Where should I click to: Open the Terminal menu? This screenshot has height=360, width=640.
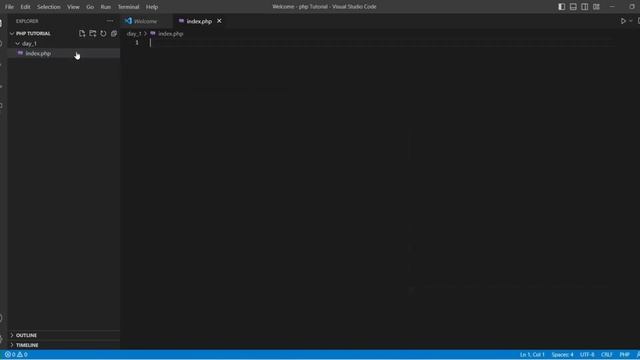point(129,7)
